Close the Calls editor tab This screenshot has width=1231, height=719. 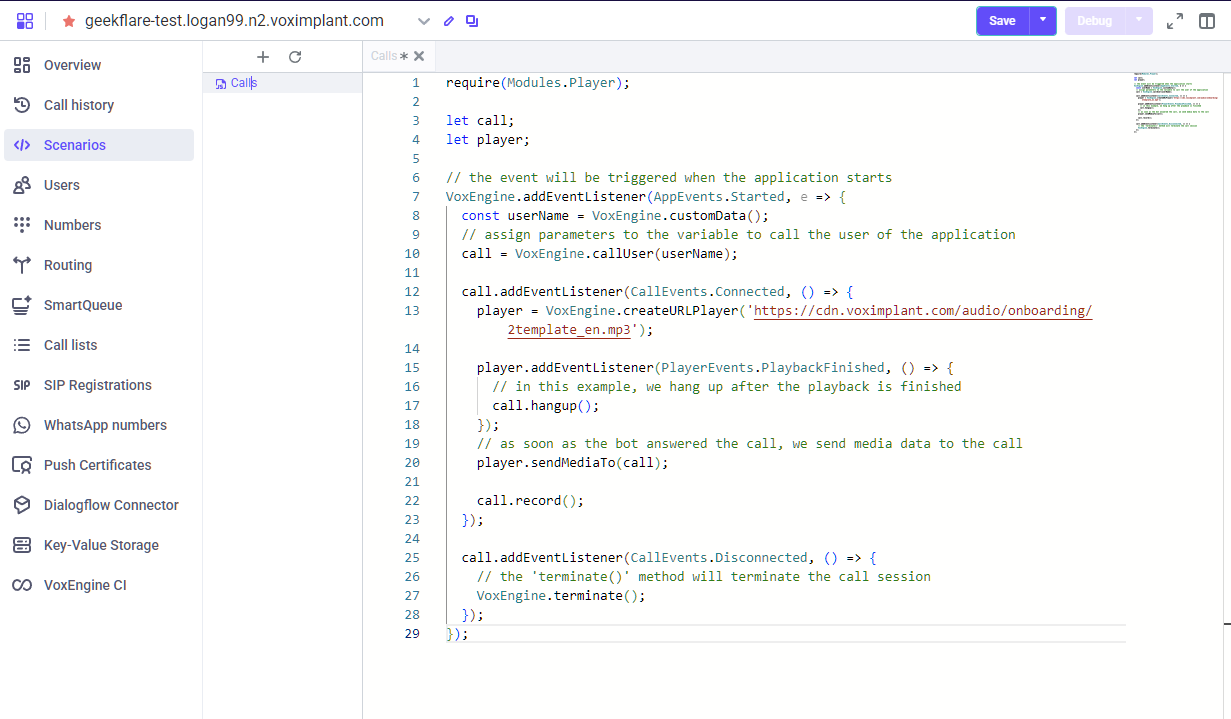point(419,56)
